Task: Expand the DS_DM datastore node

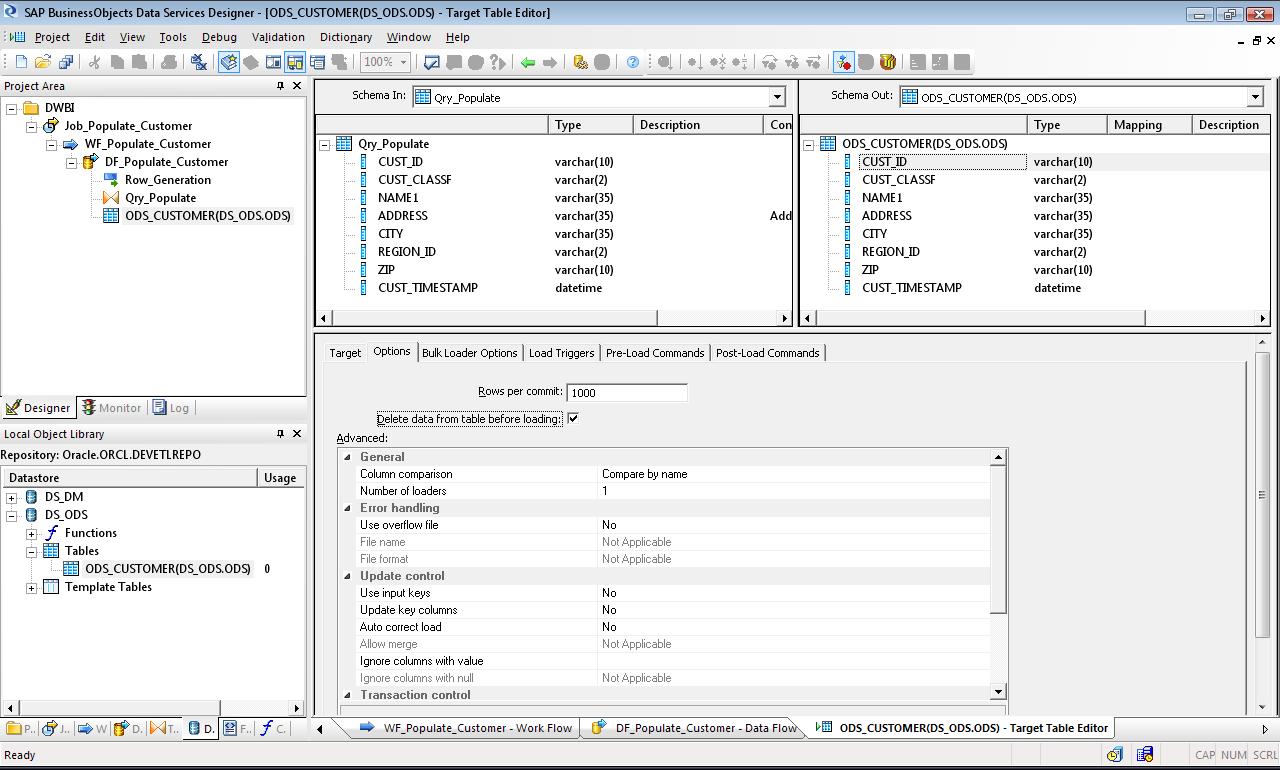Action: (11, 497)
